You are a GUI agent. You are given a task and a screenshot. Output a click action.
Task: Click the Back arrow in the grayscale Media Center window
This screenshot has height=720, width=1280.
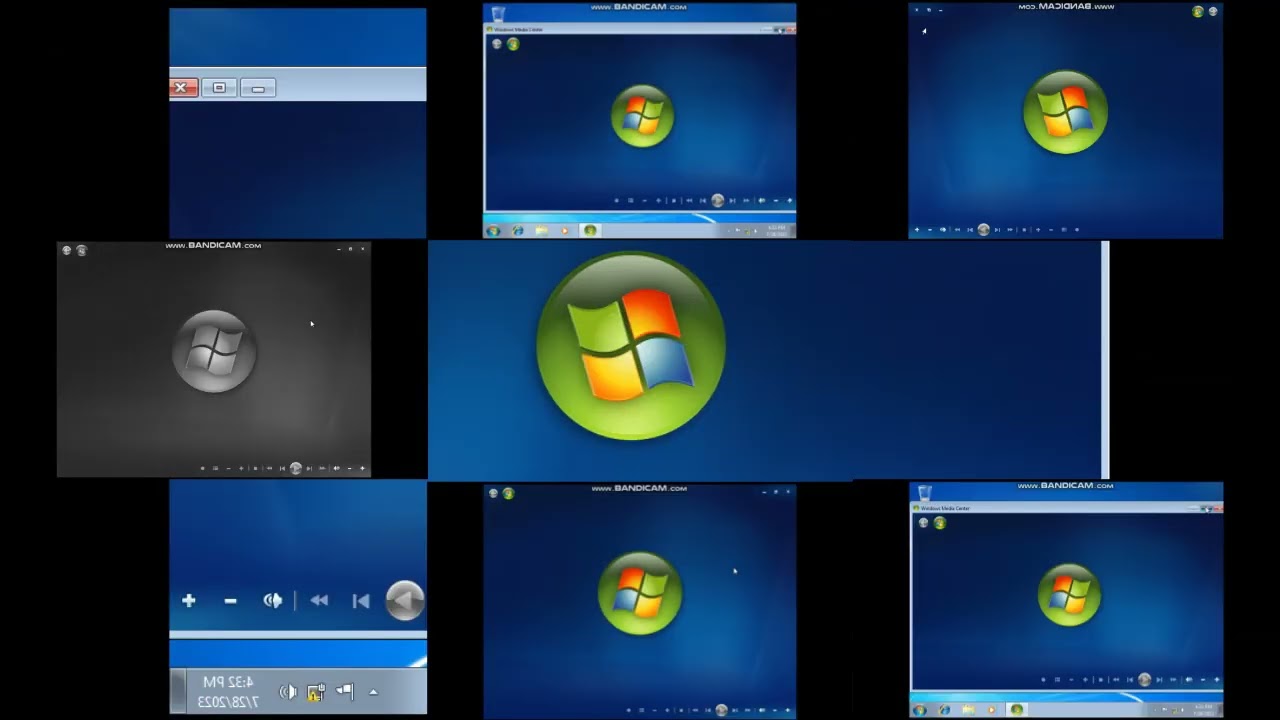66,250
